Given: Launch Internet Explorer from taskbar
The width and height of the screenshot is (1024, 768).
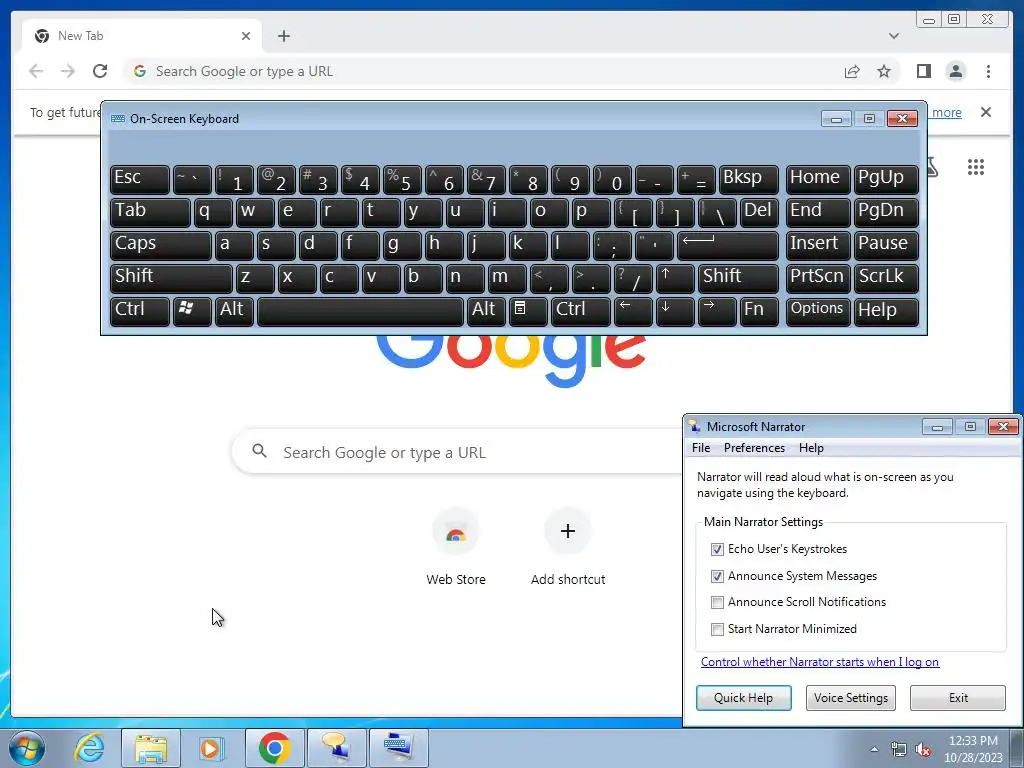Looking at the screenshot, I should (89, 748).
